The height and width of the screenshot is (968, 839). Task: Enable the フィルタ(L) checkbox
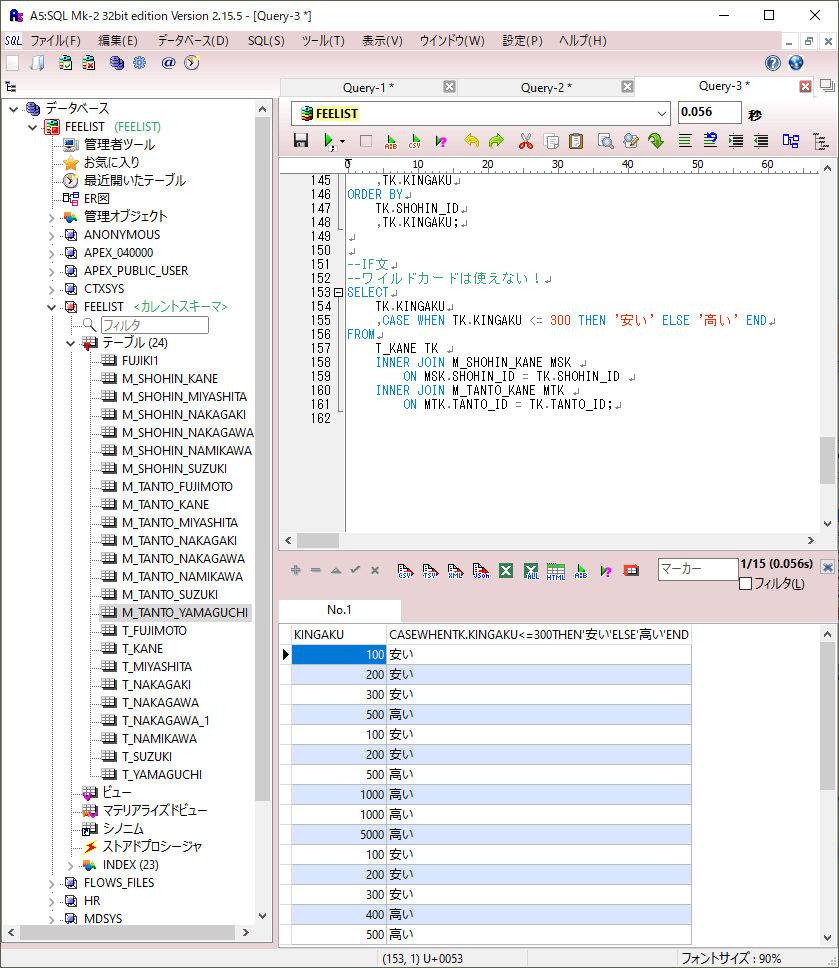(745, 584)
